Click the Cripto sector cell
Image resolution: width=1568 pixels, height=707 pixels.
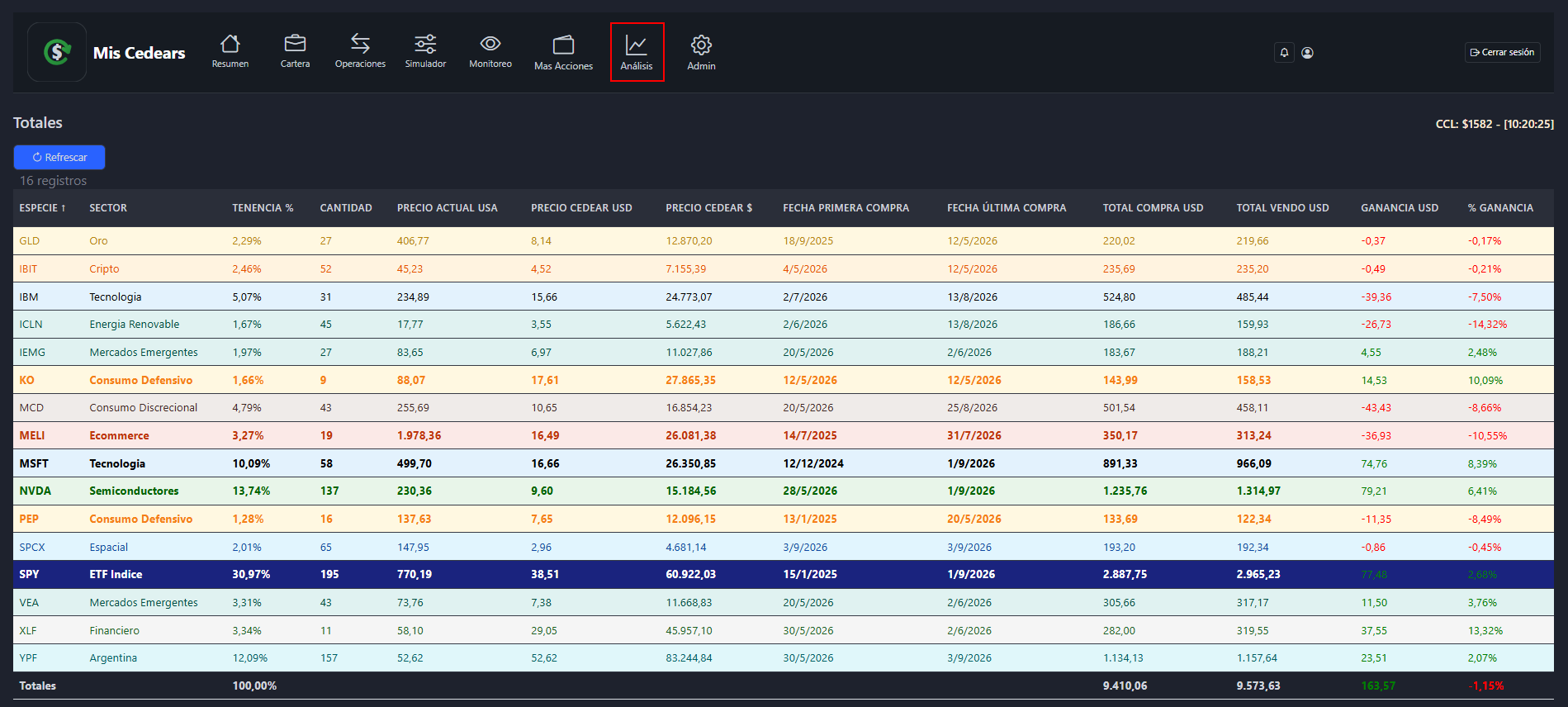point(104,269)
